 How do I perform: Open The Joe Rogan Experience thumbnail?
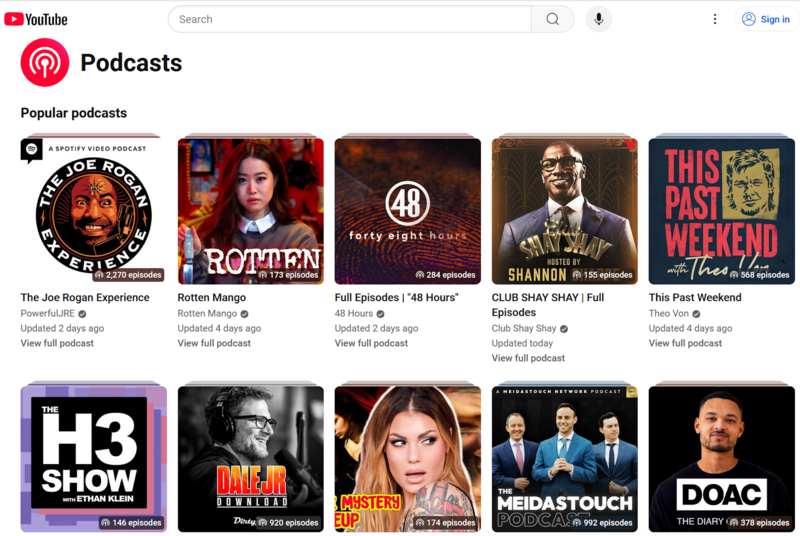tap(93, 211)
